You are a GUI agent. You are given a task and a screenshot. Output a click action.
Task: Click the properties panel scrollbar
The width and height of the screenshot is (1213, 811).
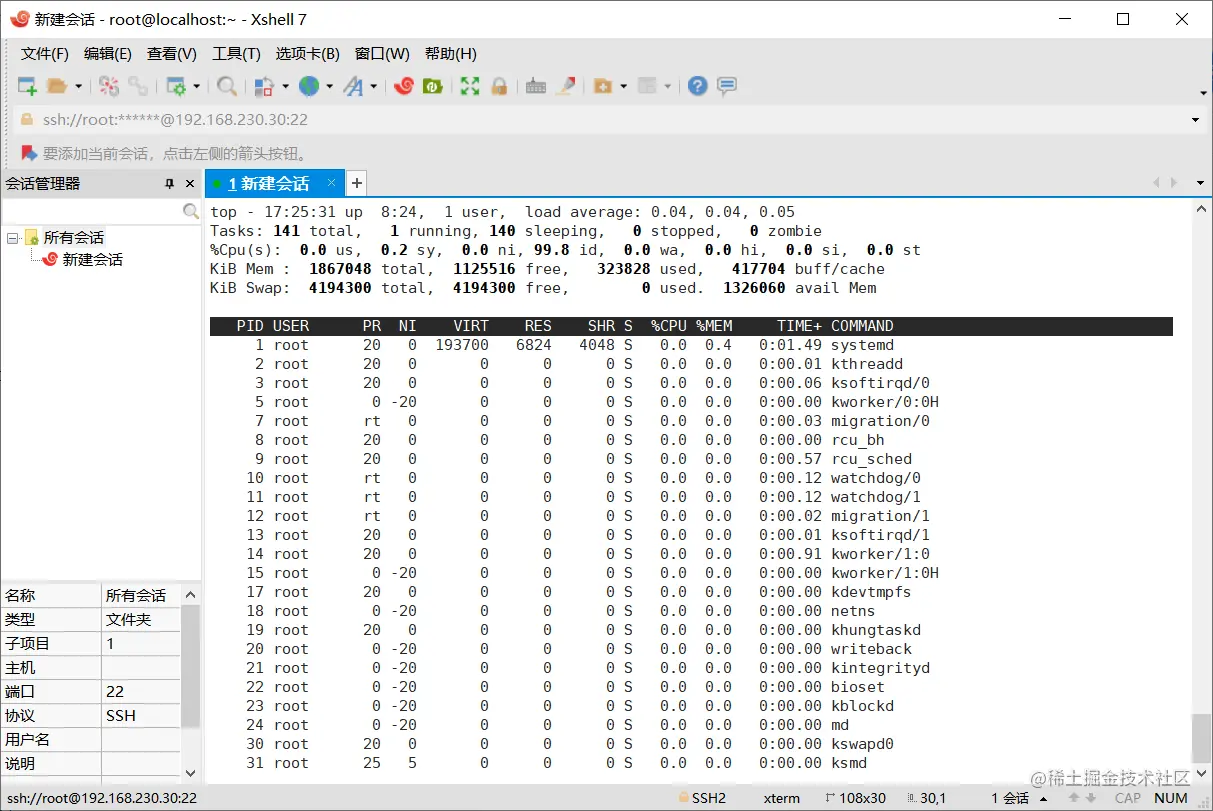pos(190,665)
